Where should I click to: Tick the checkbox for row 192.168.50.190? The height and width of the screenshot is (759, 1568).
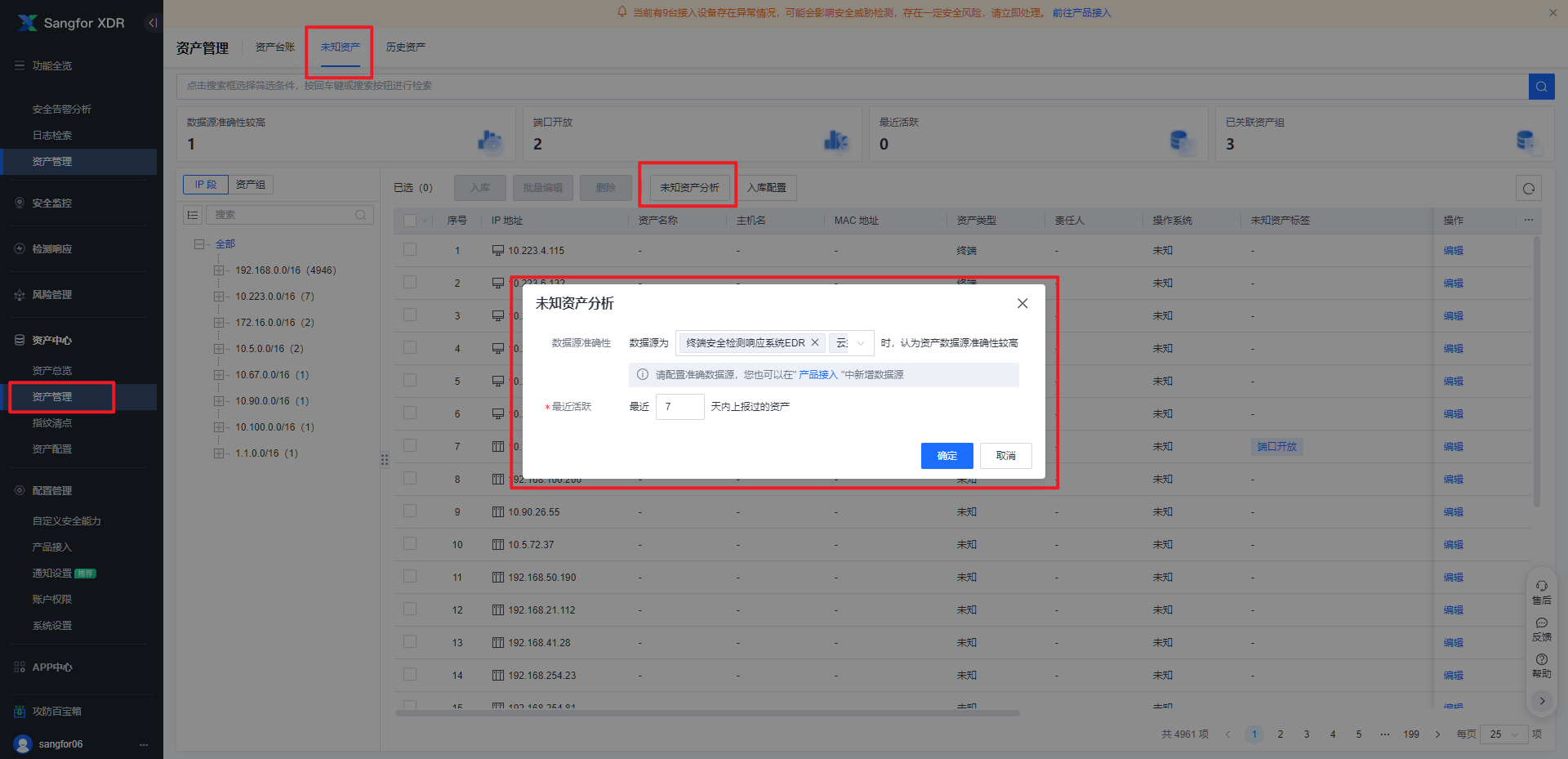click(x=410, y=577)
